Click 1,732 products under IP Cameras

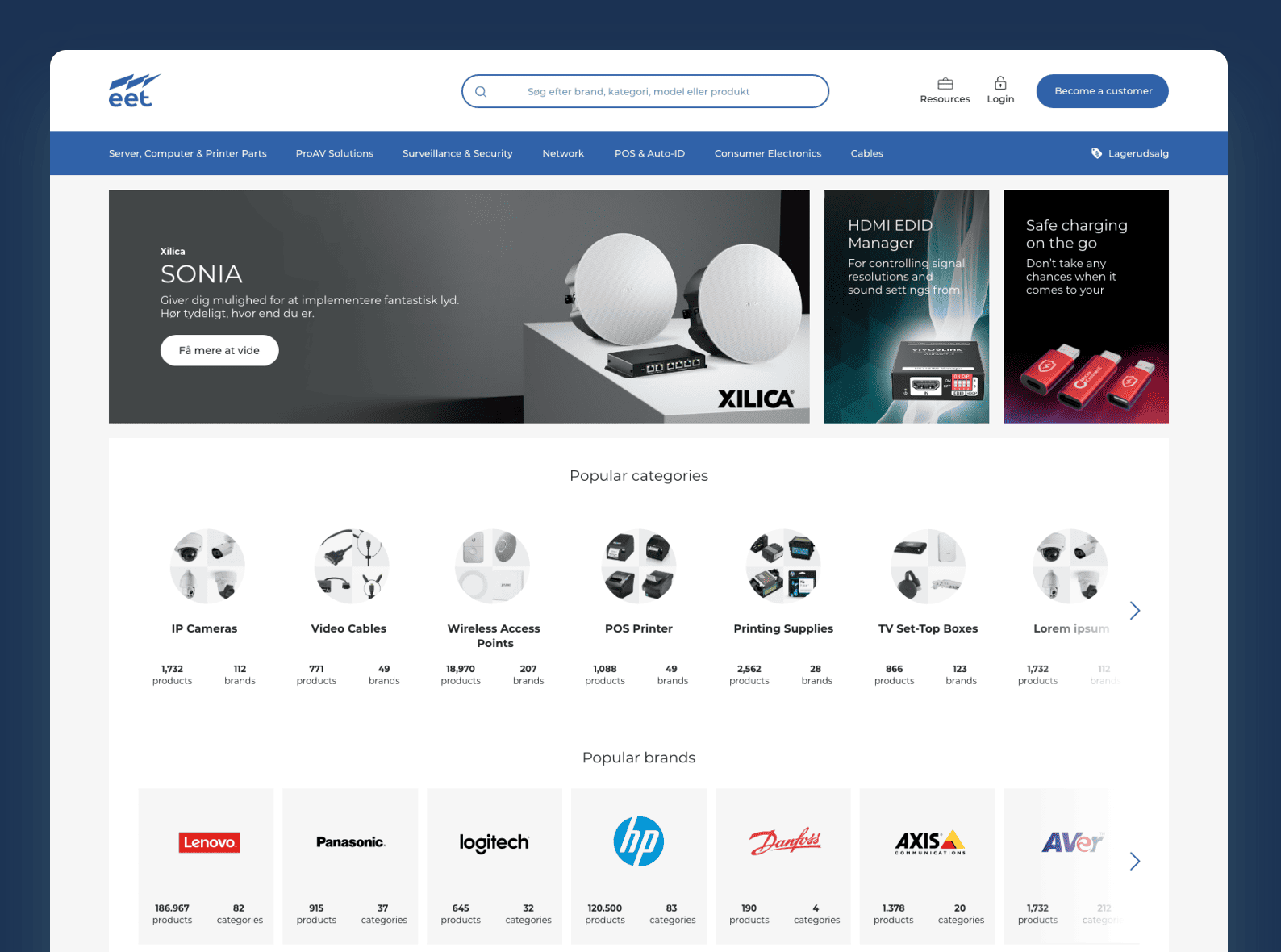173,674
